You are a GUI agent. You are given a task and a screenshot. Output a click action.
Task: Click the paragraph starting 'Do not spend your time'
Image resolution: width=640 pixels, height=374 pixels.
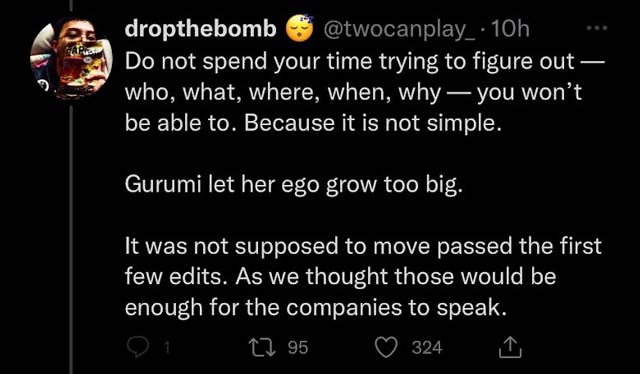(x=364, y=92)
